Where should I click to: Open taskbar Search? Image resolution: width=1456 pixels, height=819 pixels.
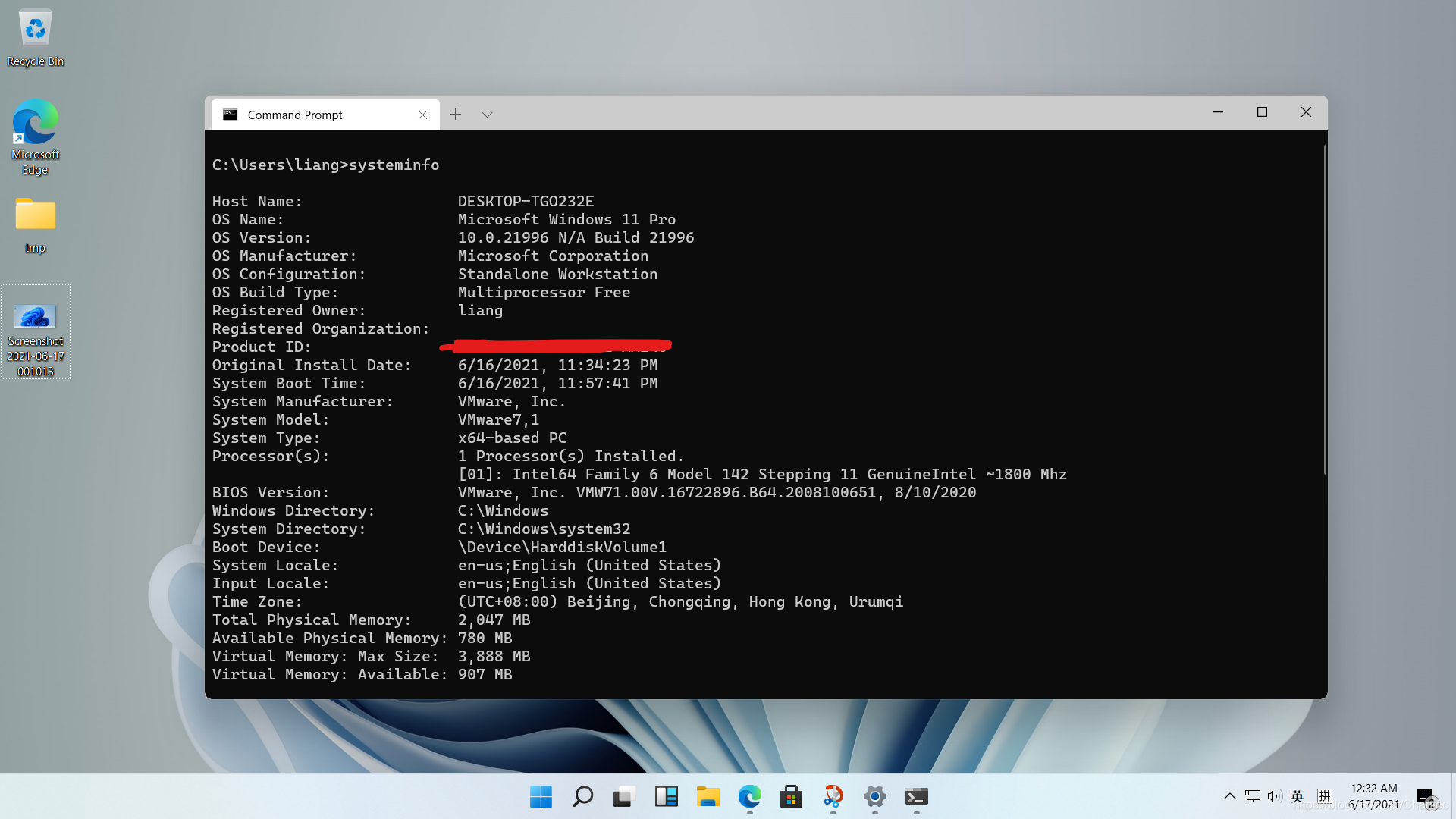[x=582, y=797]
